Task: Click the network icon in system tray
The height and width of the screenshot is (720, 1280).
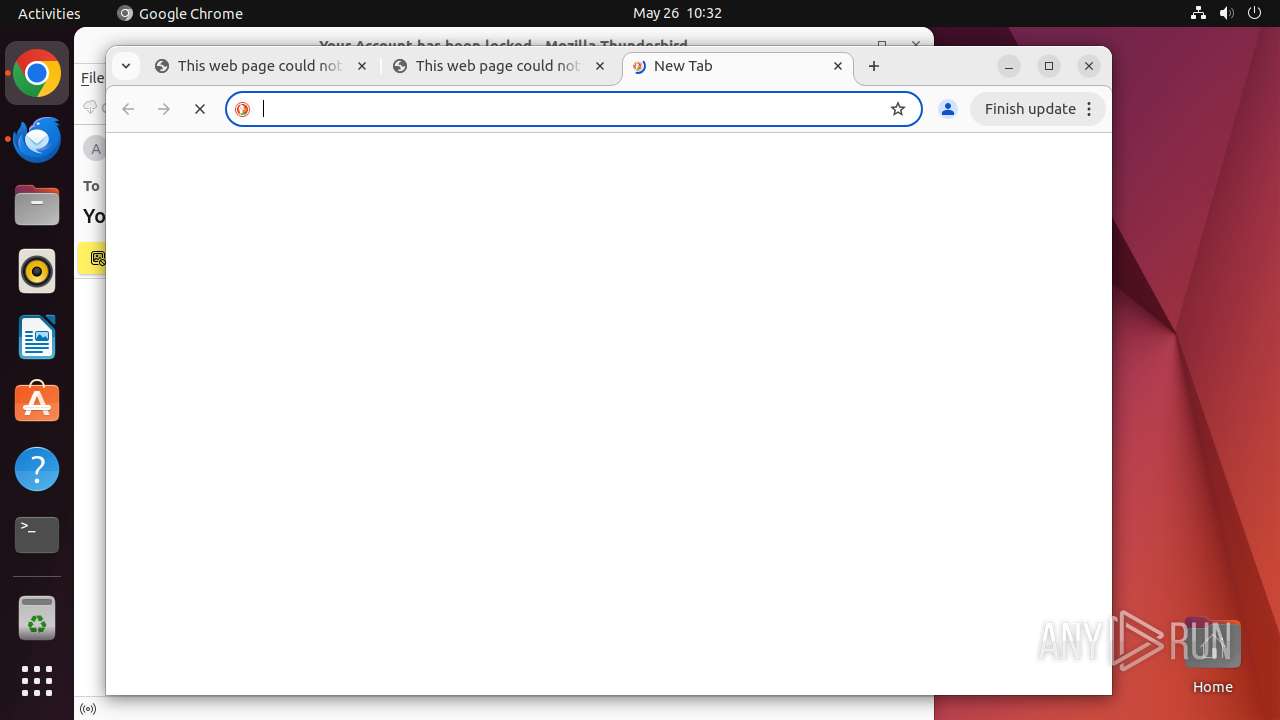Action: tap(1198, 13)
